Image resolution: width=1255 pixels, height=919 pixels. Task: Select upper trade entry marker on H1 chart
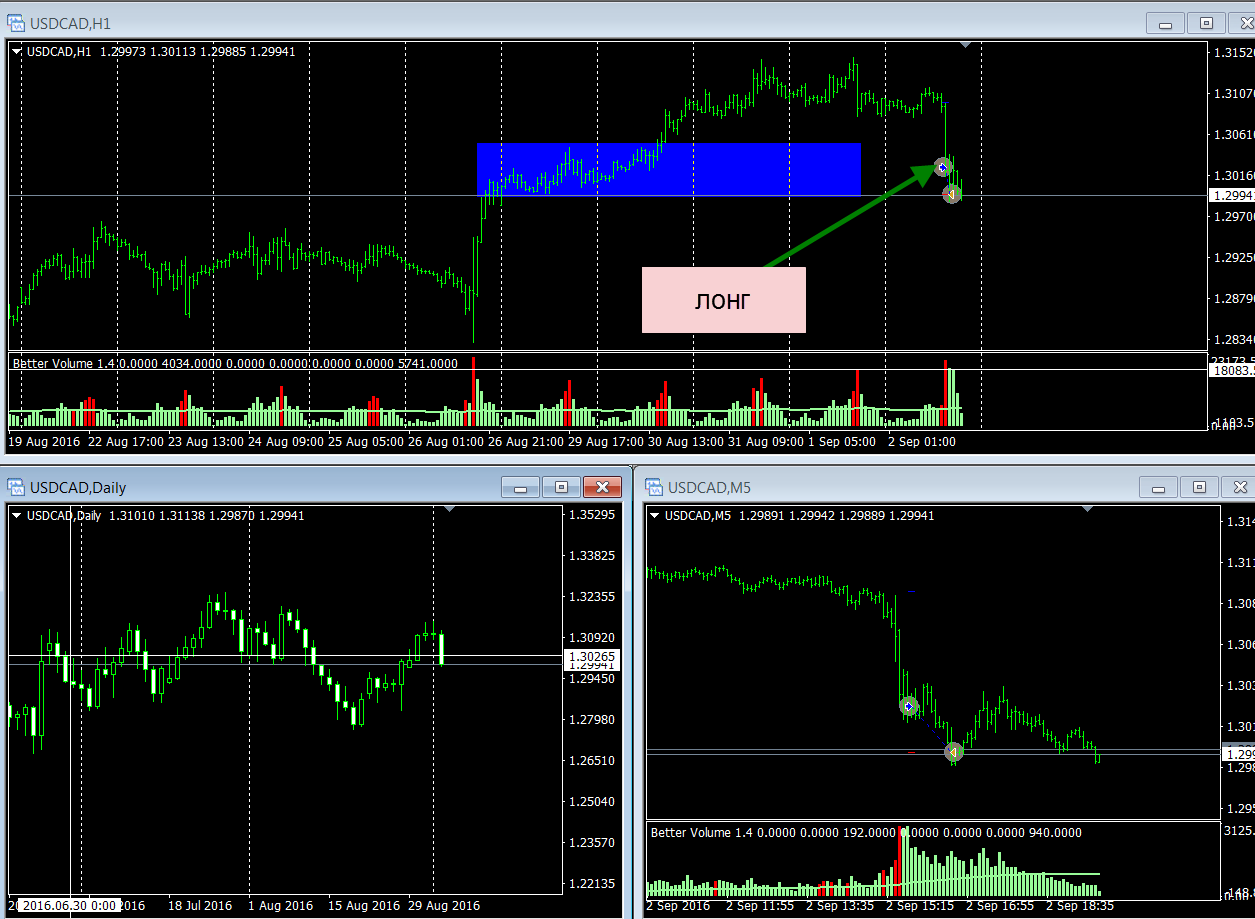click(942, 167)
